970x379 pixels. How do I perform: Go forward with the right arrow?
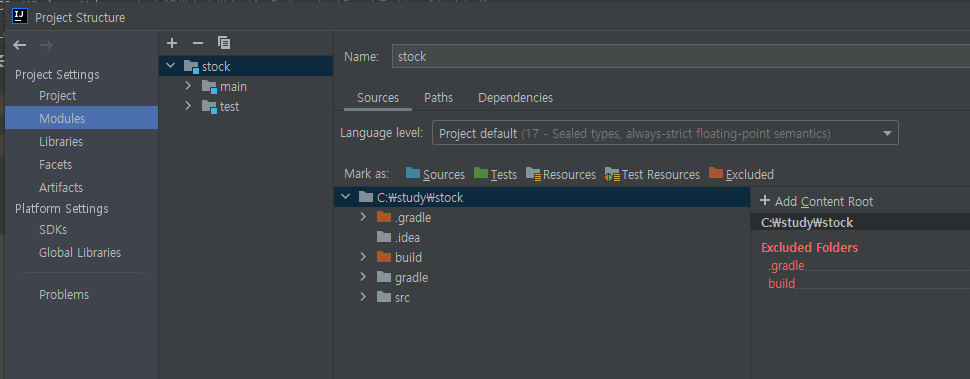click(x=46, y=45)
